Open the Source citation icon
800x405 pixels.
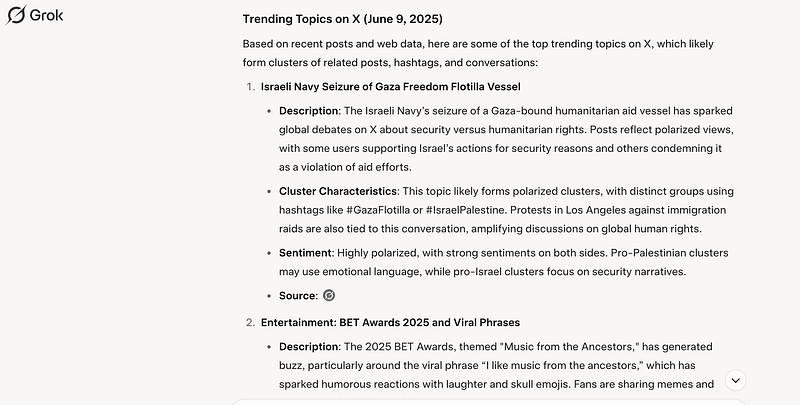point(329,295)
